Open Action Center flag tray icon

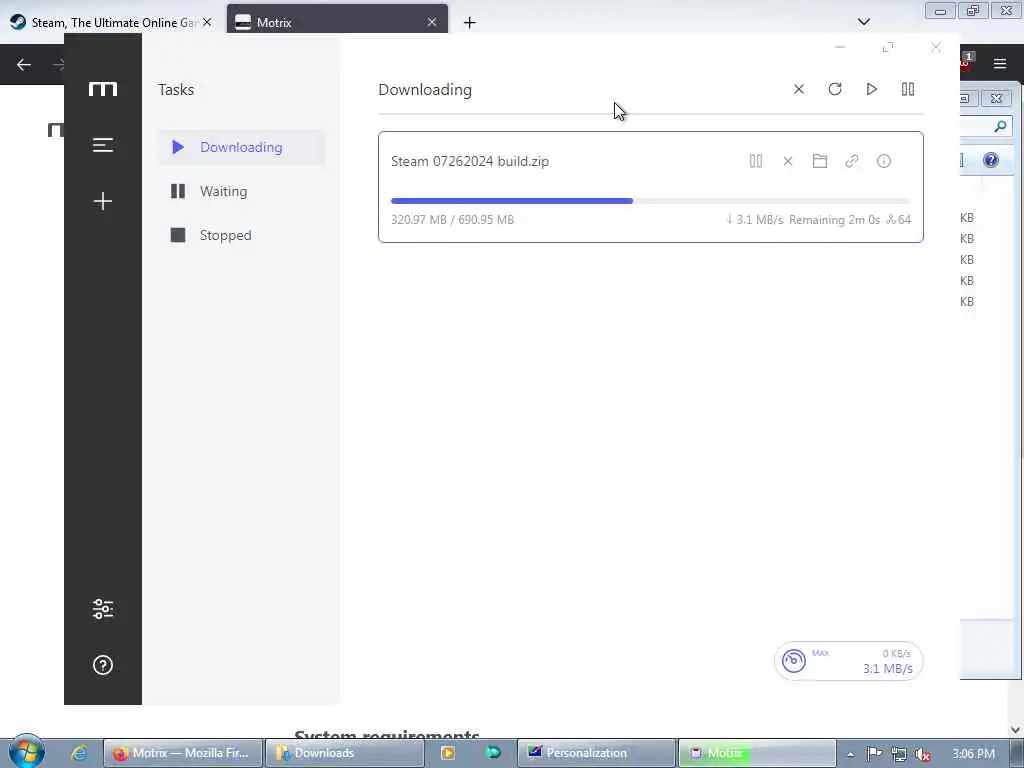[x=874, y=754]
